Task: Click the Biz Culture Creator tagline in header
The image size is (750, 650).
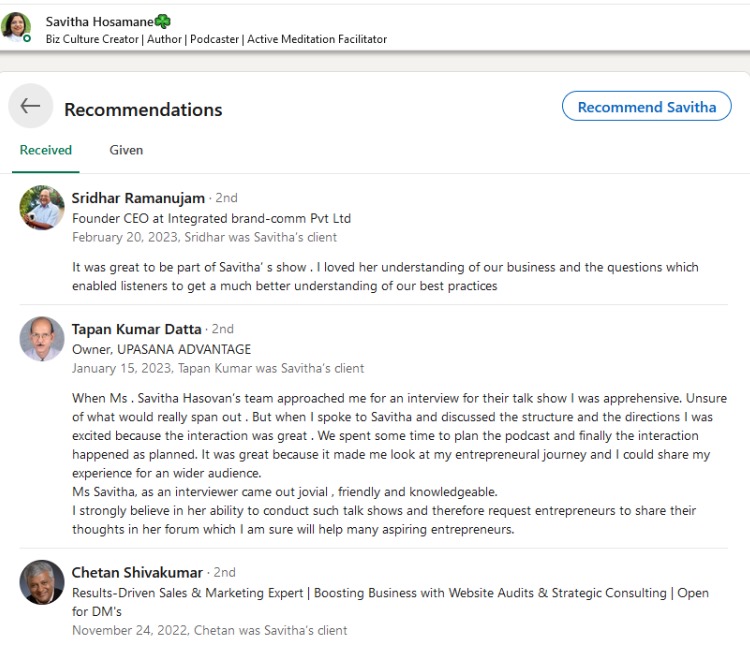Action: (216, 39)
